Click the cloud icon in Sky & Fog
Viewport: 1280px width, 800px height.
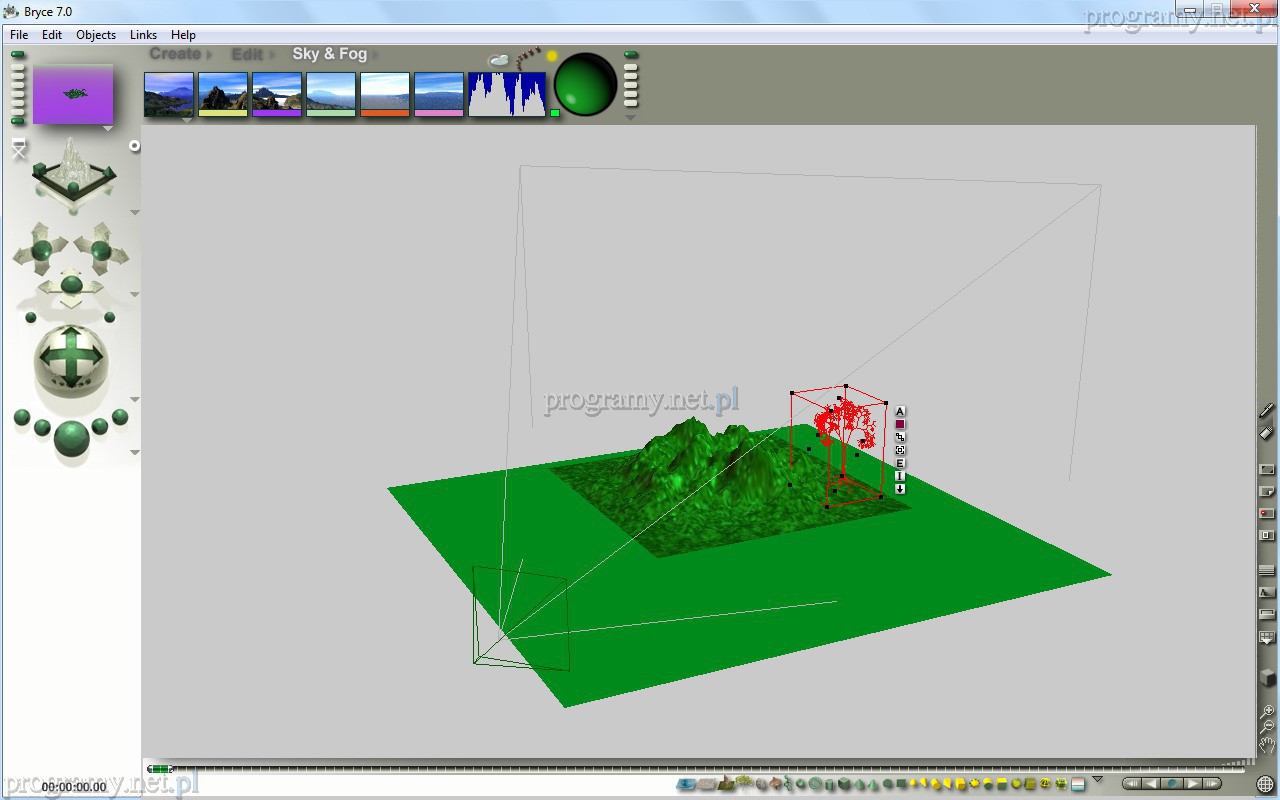point(498,61)
